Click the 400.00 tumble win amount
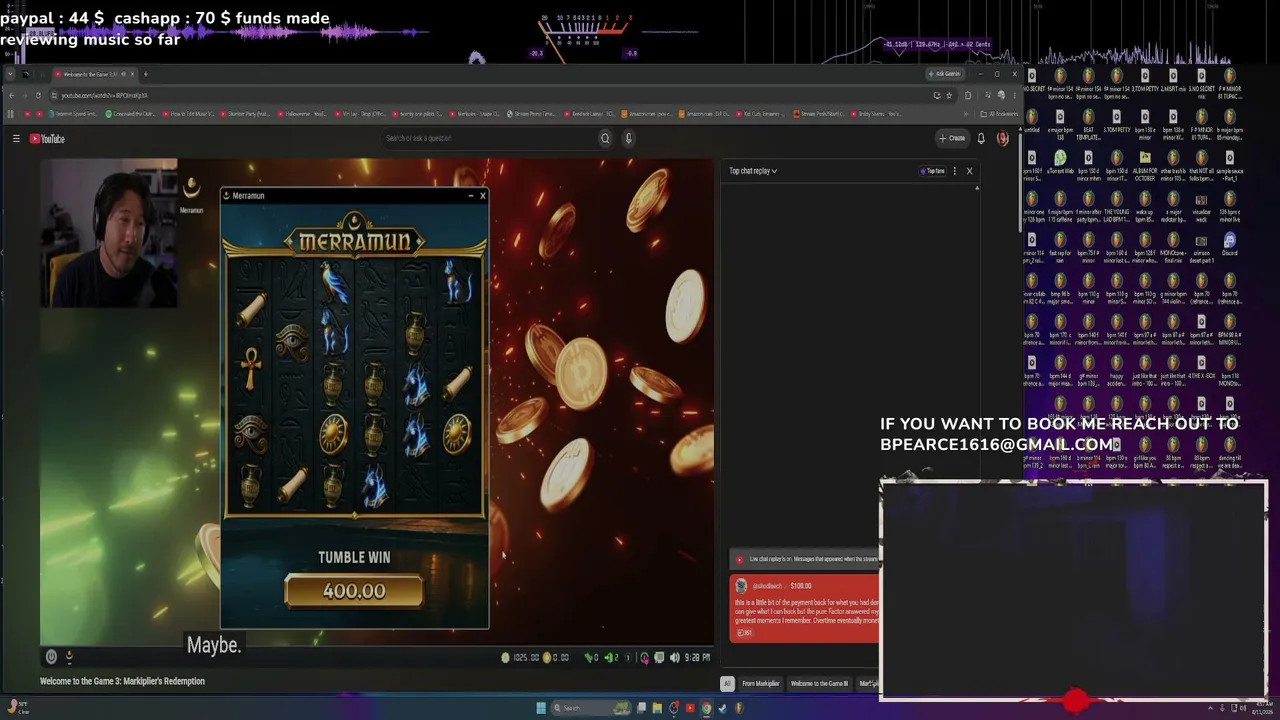 pyautogui.click(x=354, y=591)
